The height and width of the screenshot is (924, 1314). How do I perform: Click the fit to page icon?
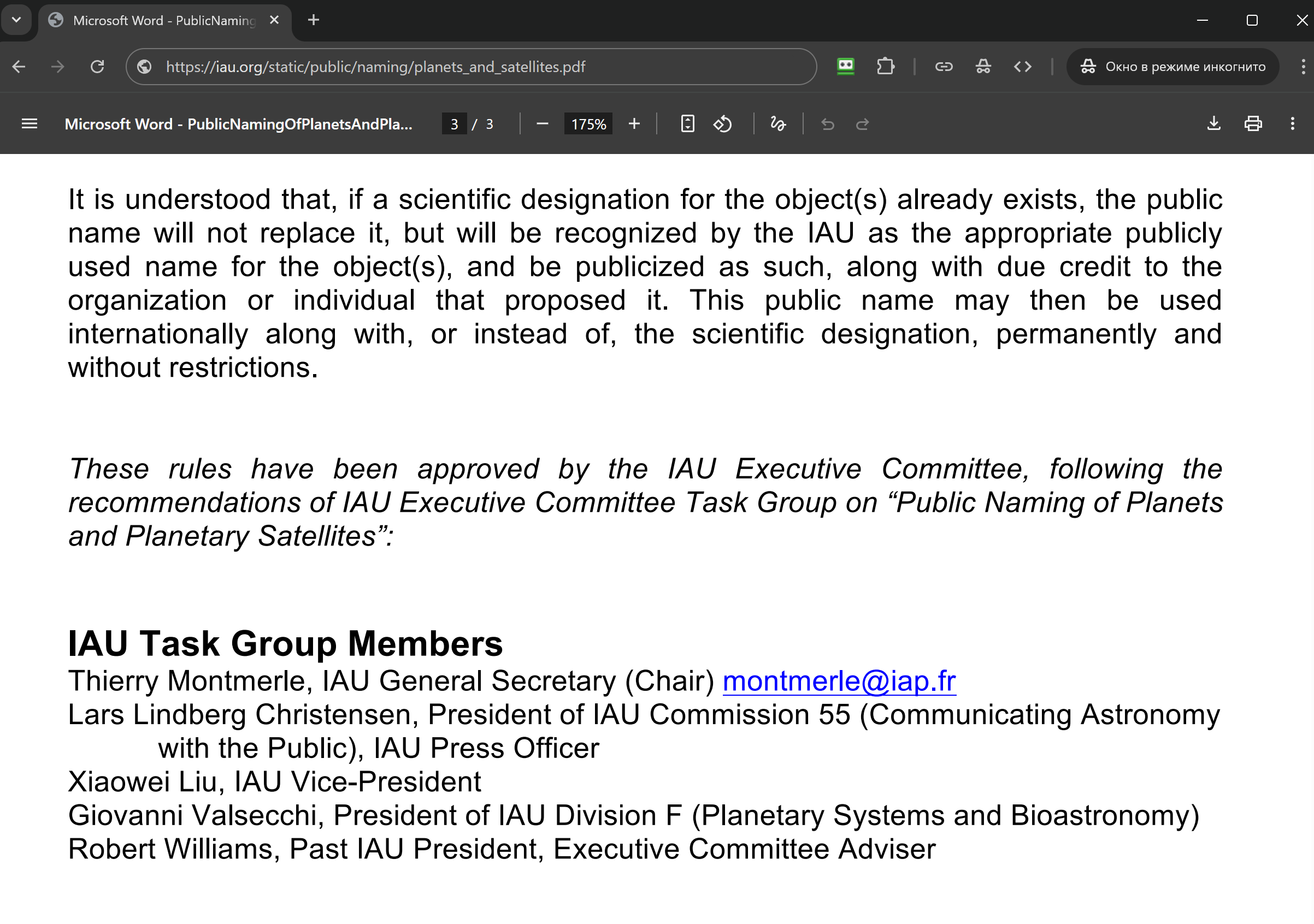687,123
